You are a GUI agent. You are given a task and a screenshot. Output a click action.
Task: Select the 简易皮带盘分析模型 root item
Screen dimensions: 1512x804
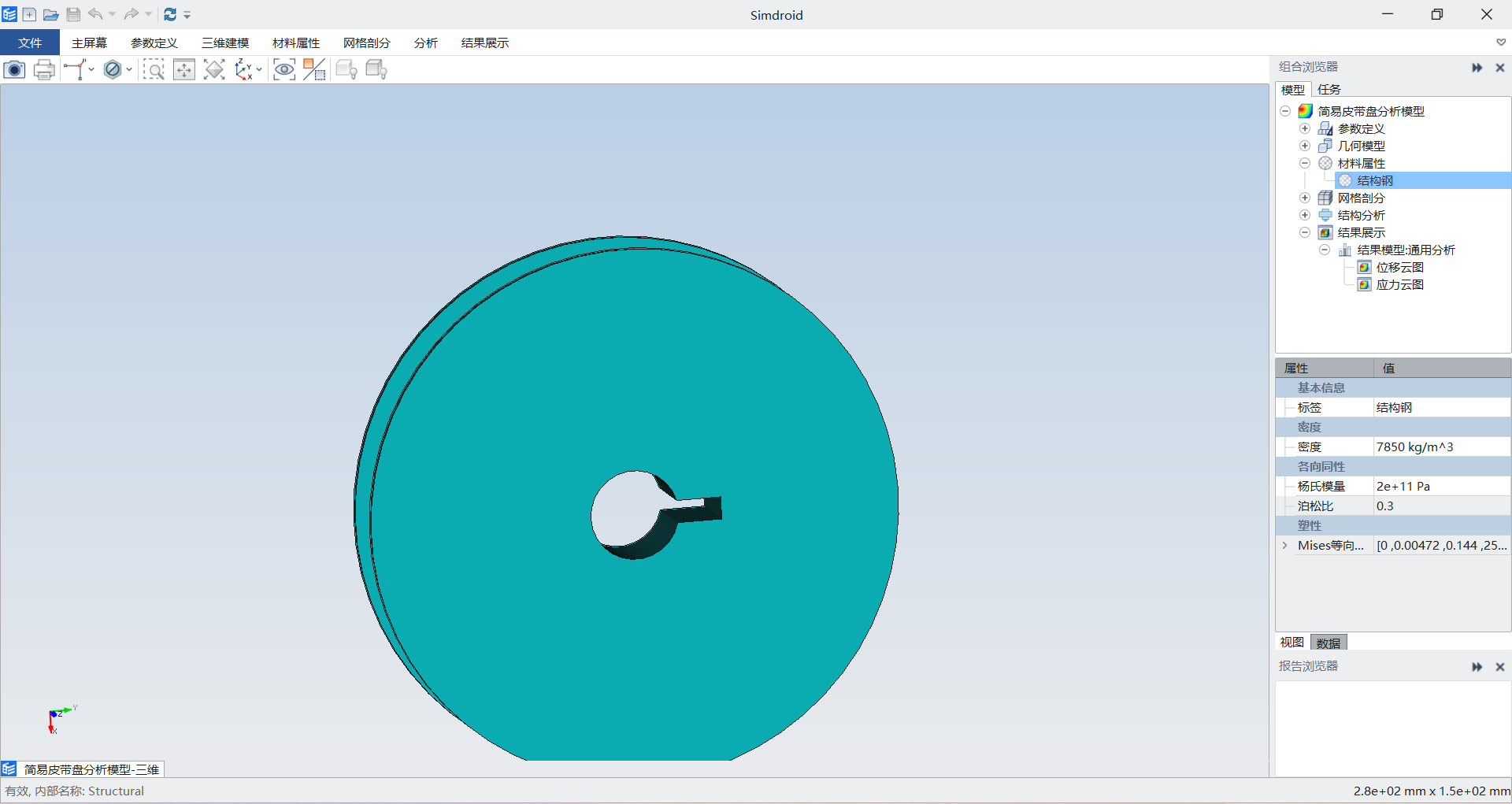point(1370,111)
